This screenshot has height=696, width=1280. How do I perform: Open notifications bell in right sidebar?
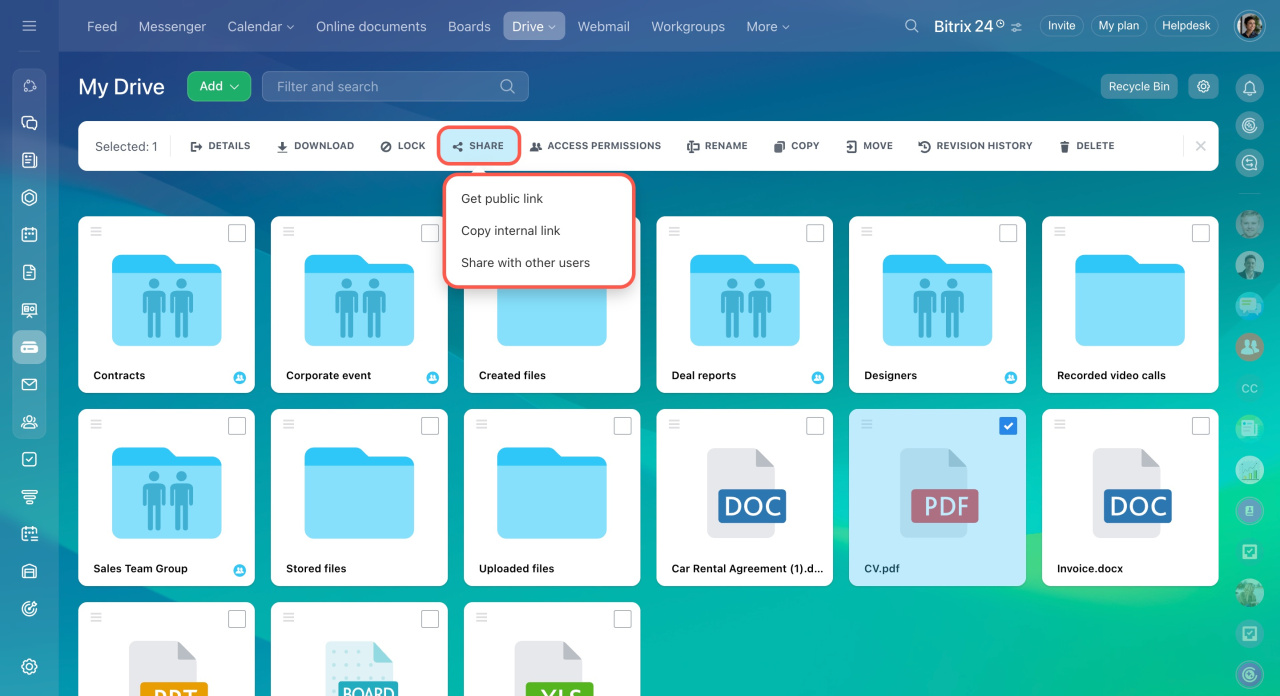click(1249, 88)
